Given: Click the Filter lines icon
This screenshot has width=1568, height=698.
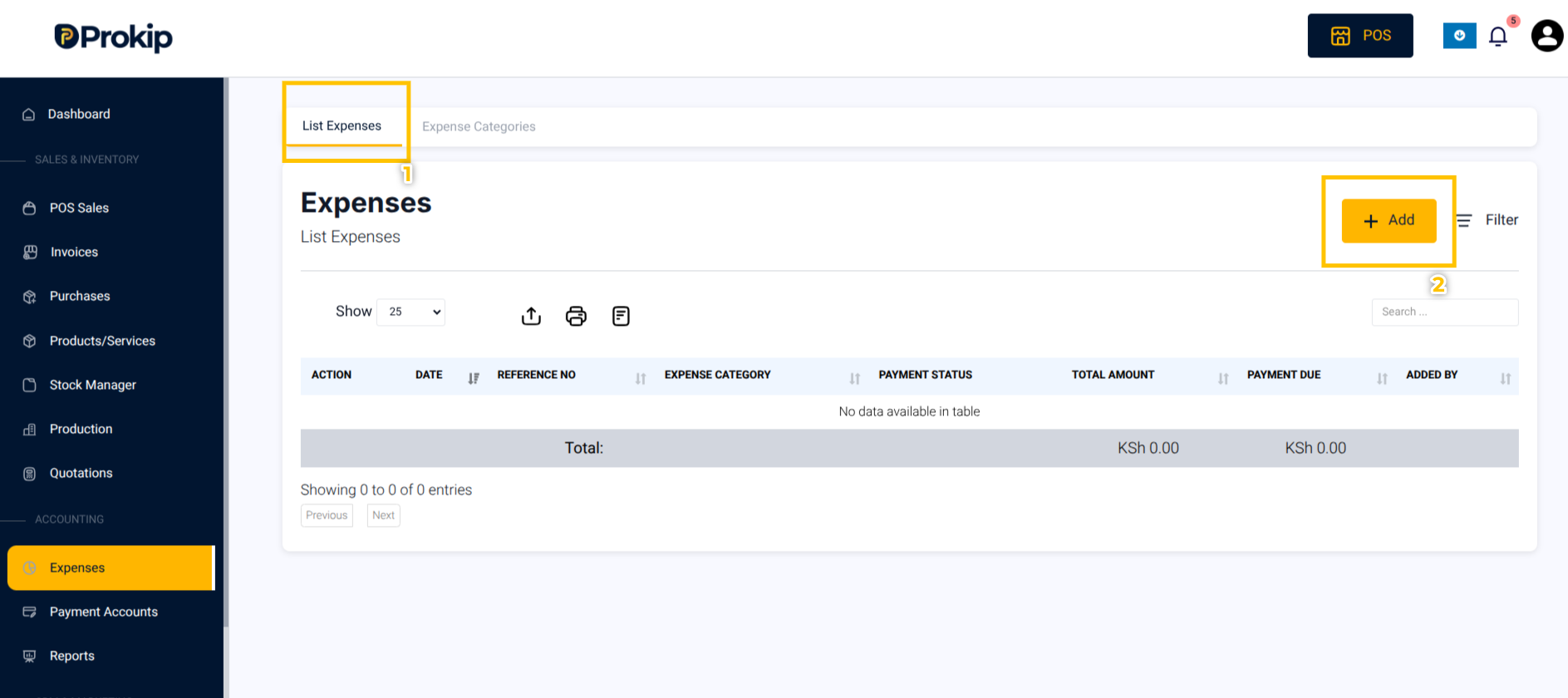Looking at the screenshot, I should 1464,220.
